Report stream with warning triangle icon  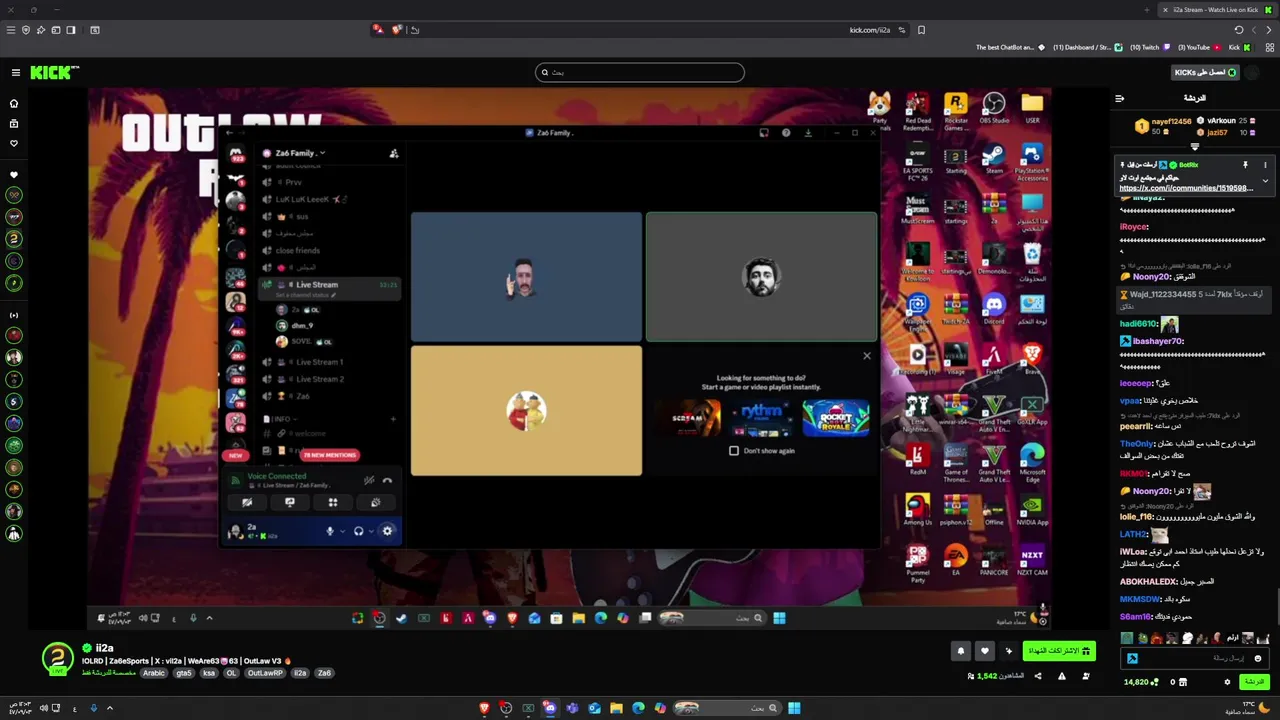tap(1061, 677)
